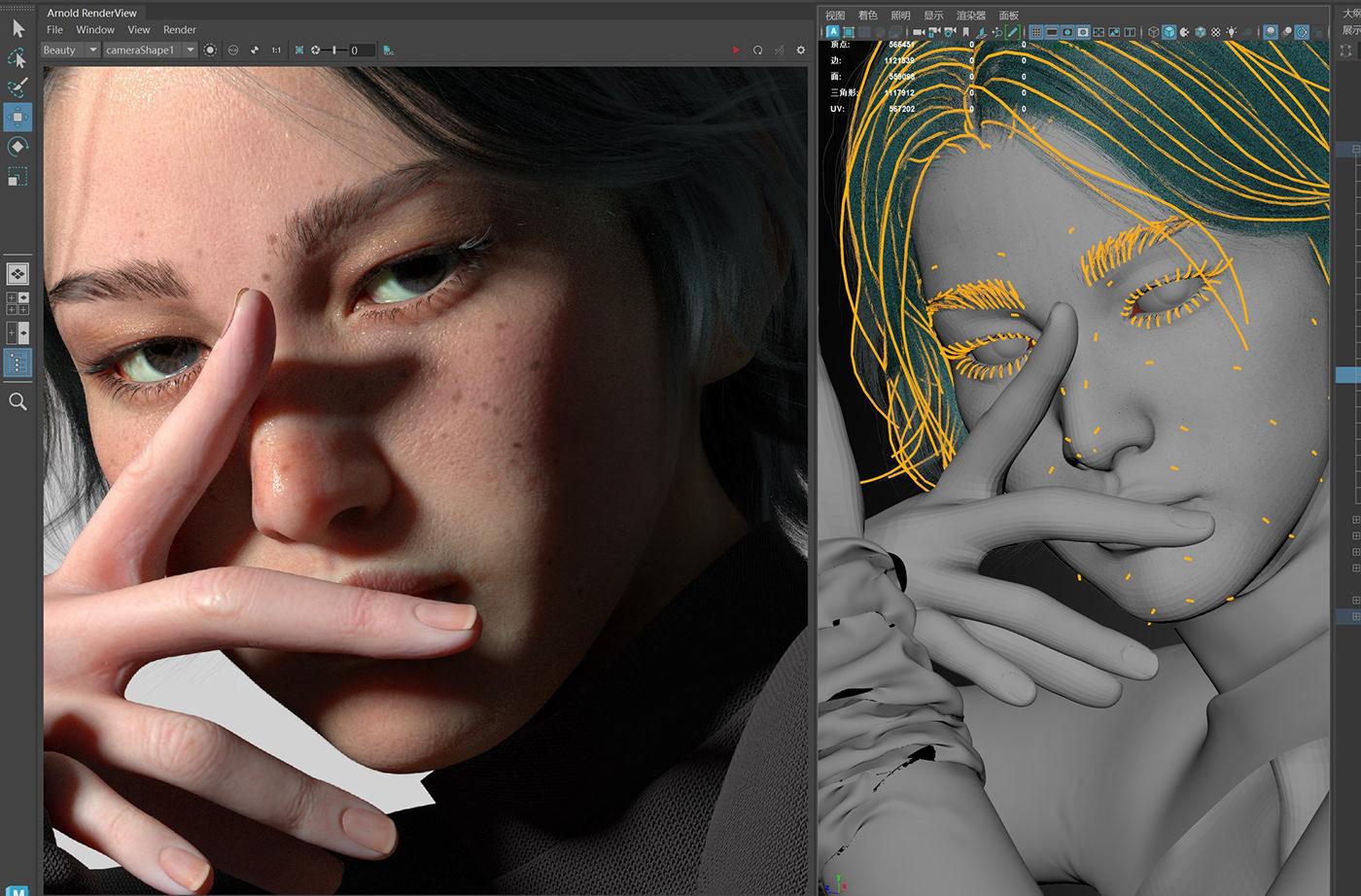This screenshot has height=896, width=1361.
Task: Click the magnifying glass search icon
Action: tap(17, 401)
